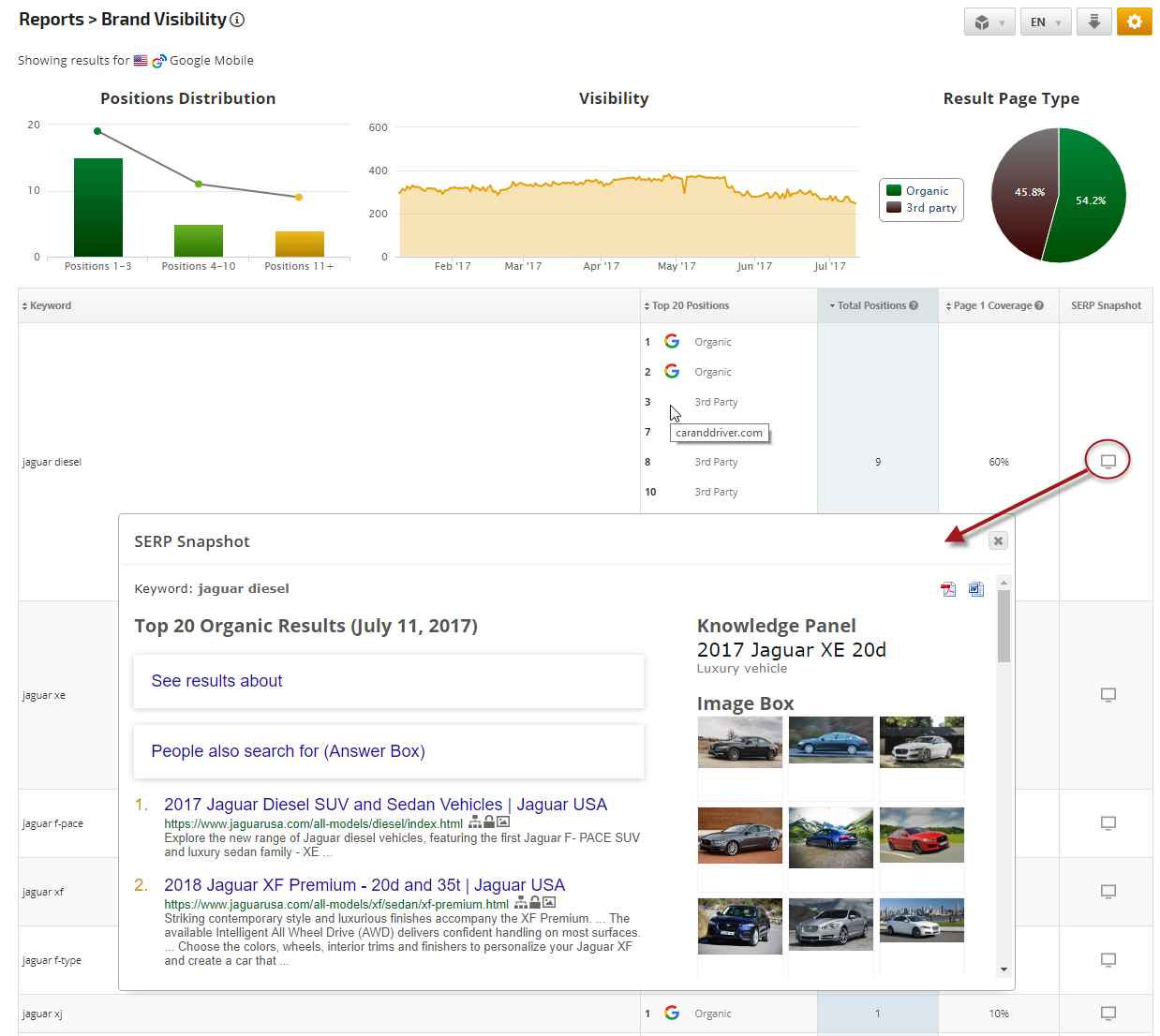Open the EN language dropdown
This screenshot has height=1036, width=1160.
tap(1046, 22)
